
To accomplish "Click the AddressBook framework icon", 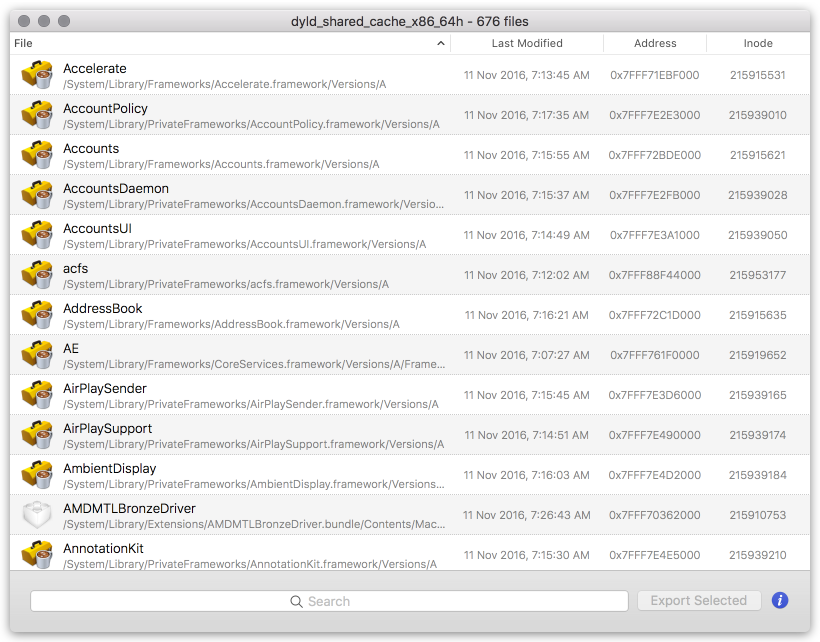I will coord(36,315).
